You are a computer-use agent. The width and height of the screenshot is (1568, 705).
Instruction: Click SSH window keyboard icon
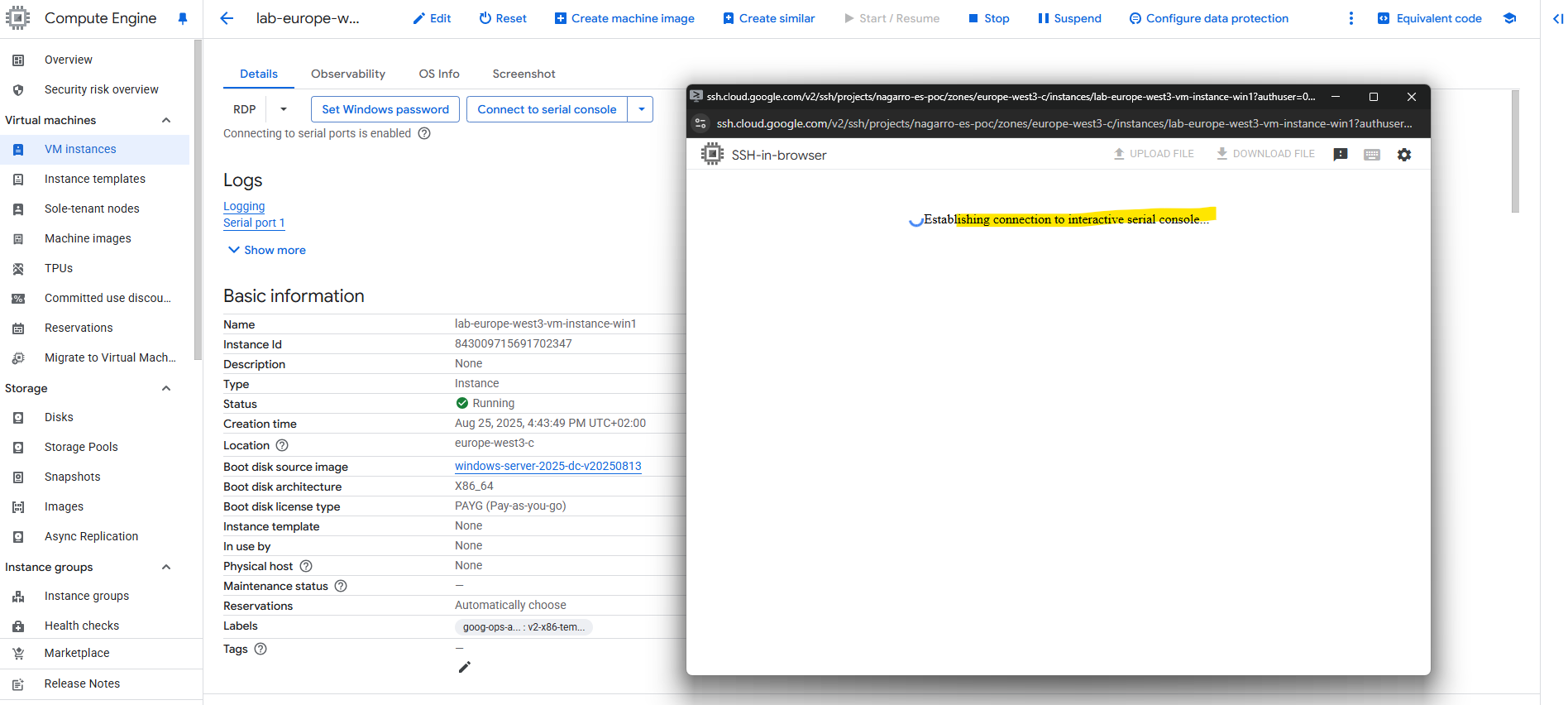tap(1372, 155)
